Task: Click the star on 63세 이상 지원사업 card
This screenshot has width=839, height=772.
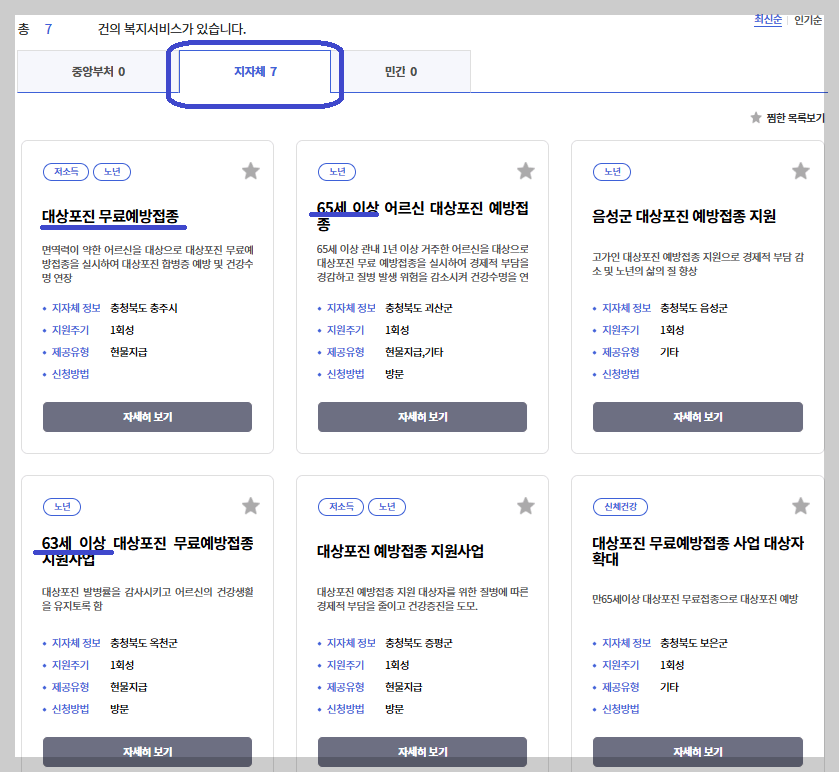Action: click(x=251, y=507)
